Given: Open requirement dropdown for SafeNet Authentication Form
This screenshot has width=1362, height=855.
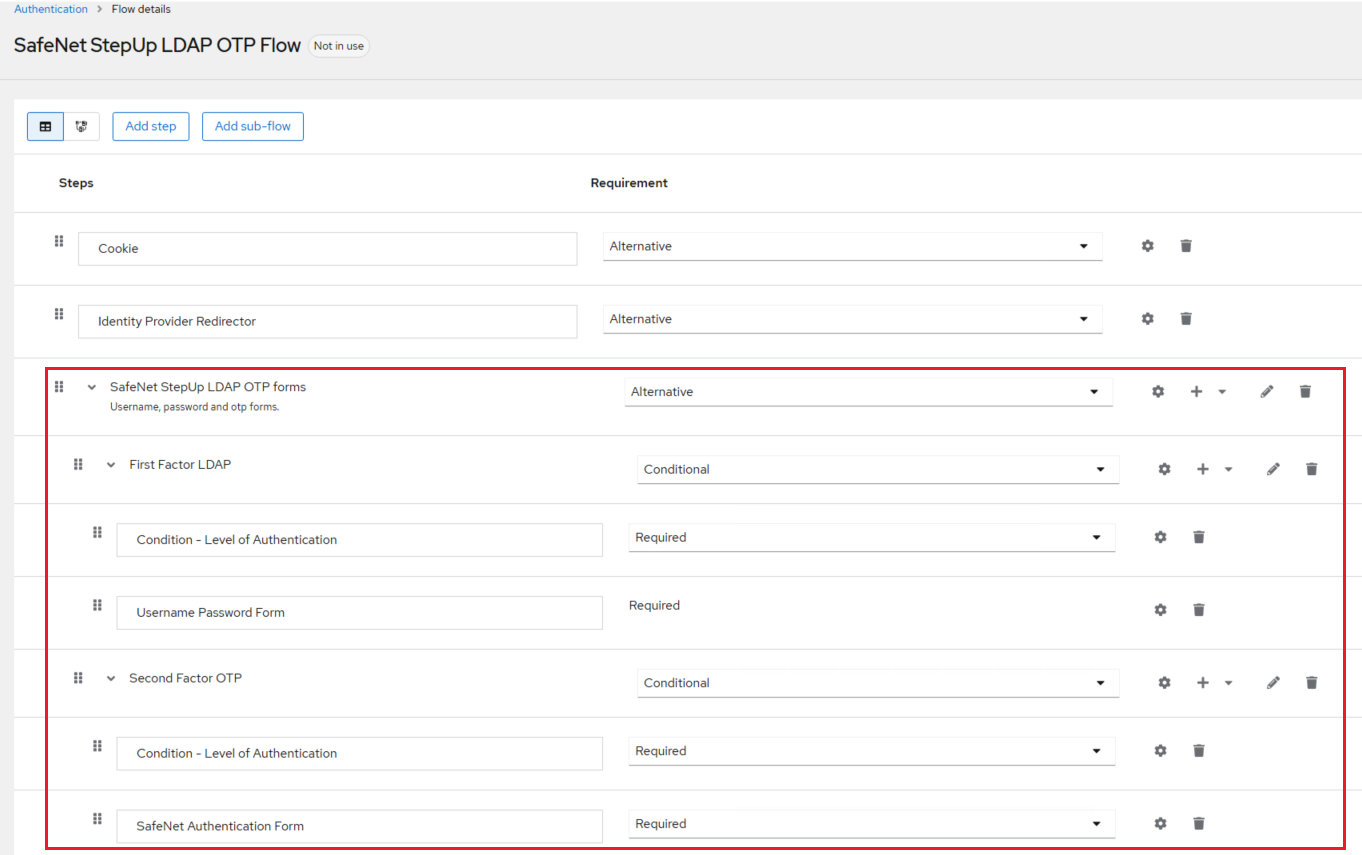Looking at the screenshot, I should click(871, 824).
